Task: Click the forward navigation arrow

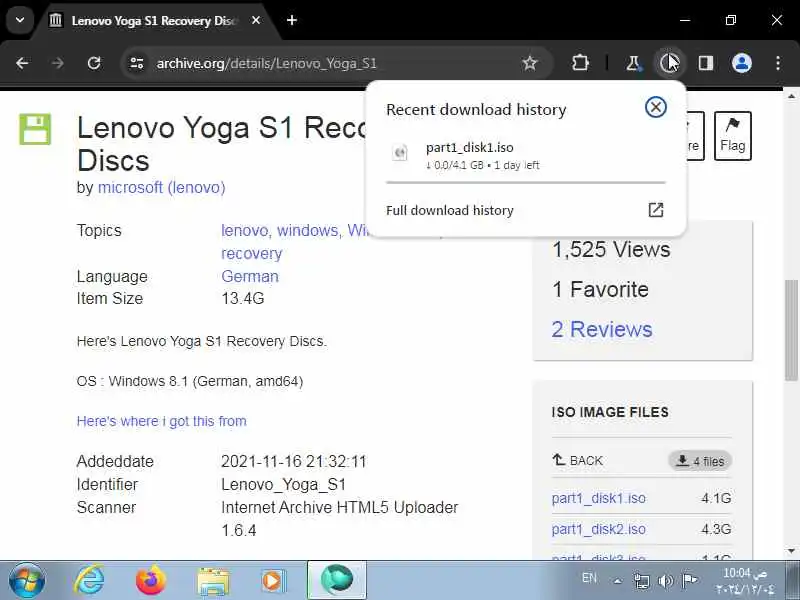Action: (x=58, y=63)
